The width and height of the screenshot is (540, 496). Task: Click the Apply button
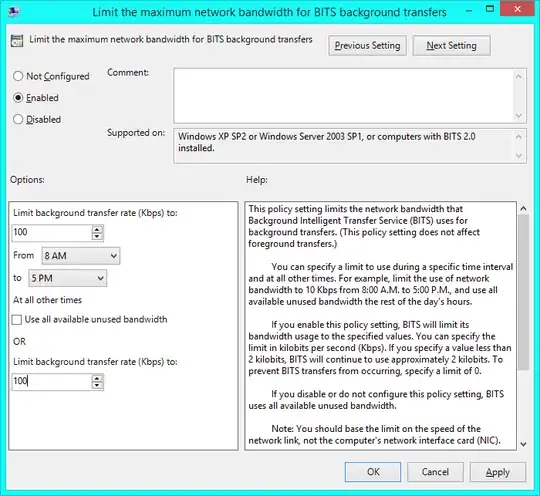tap(498, 472)
